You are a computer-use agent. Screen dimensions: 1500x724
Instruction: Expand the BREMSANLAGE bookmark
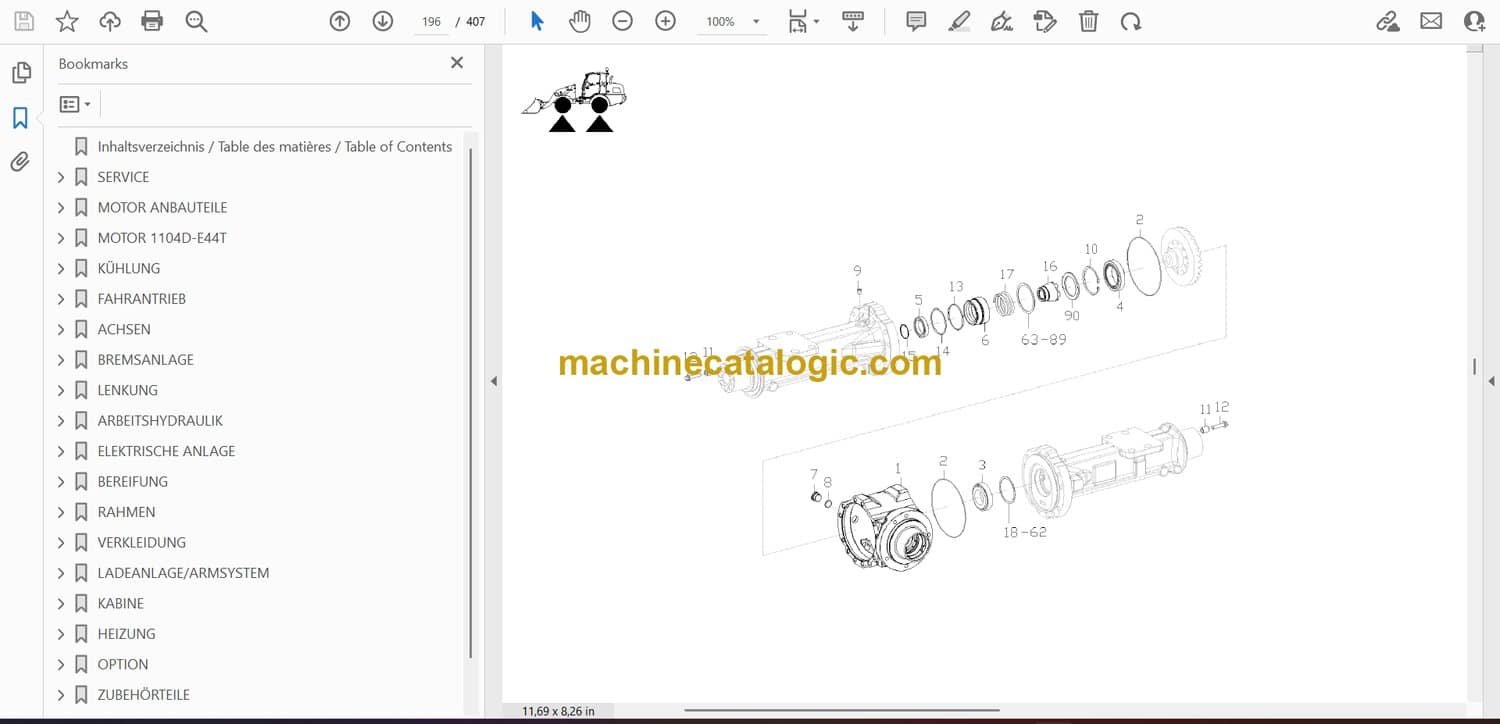point(61,360)
